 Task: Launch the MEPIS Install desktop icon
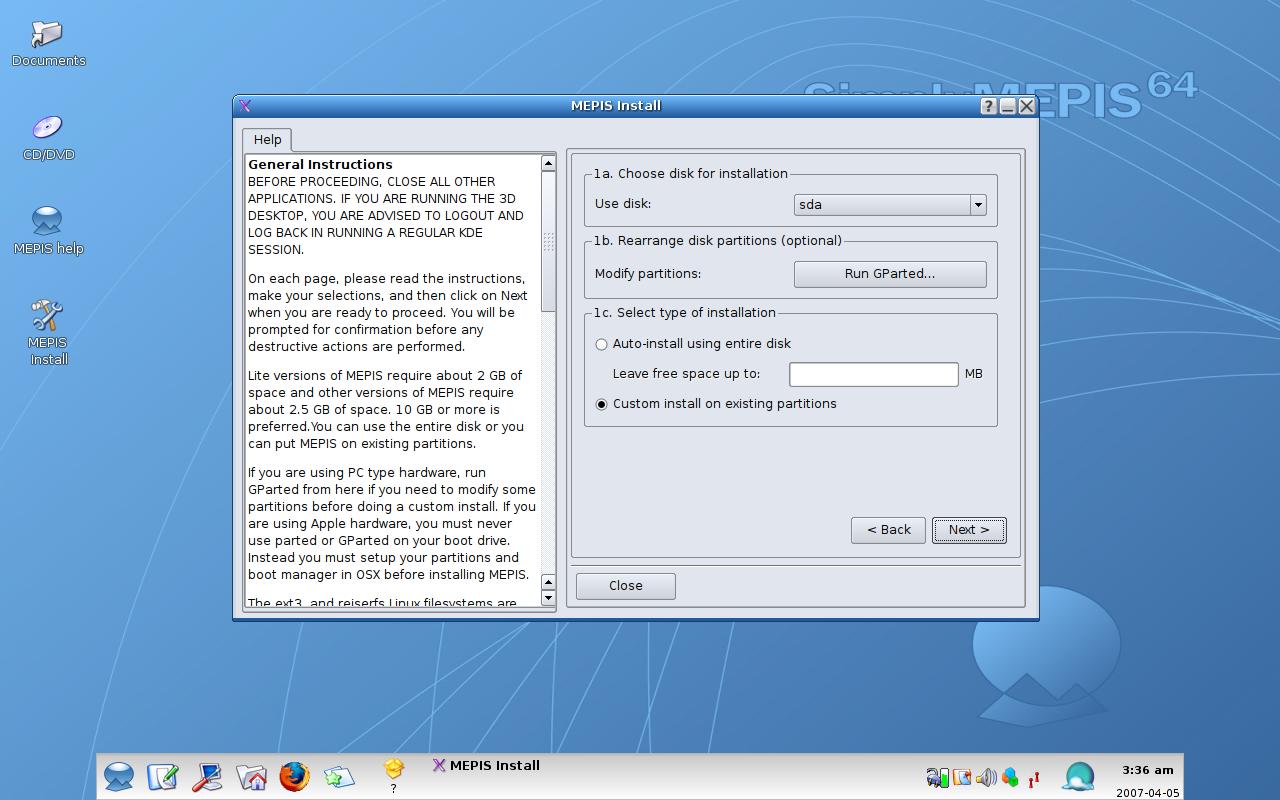(47, 332)
